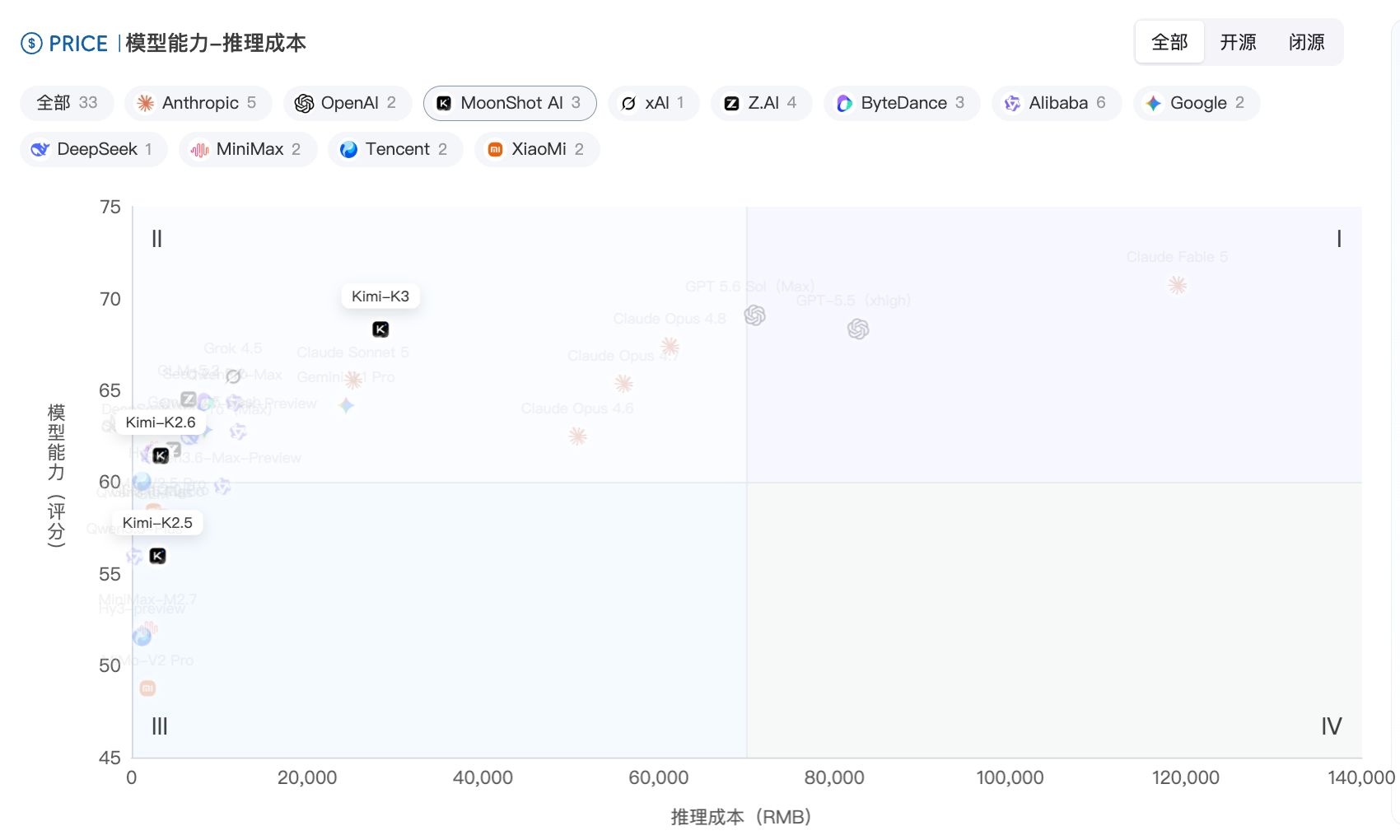Enable the Z.AI vendor filter
Screen dimensions: 1400x840
(x=762, y=103)
